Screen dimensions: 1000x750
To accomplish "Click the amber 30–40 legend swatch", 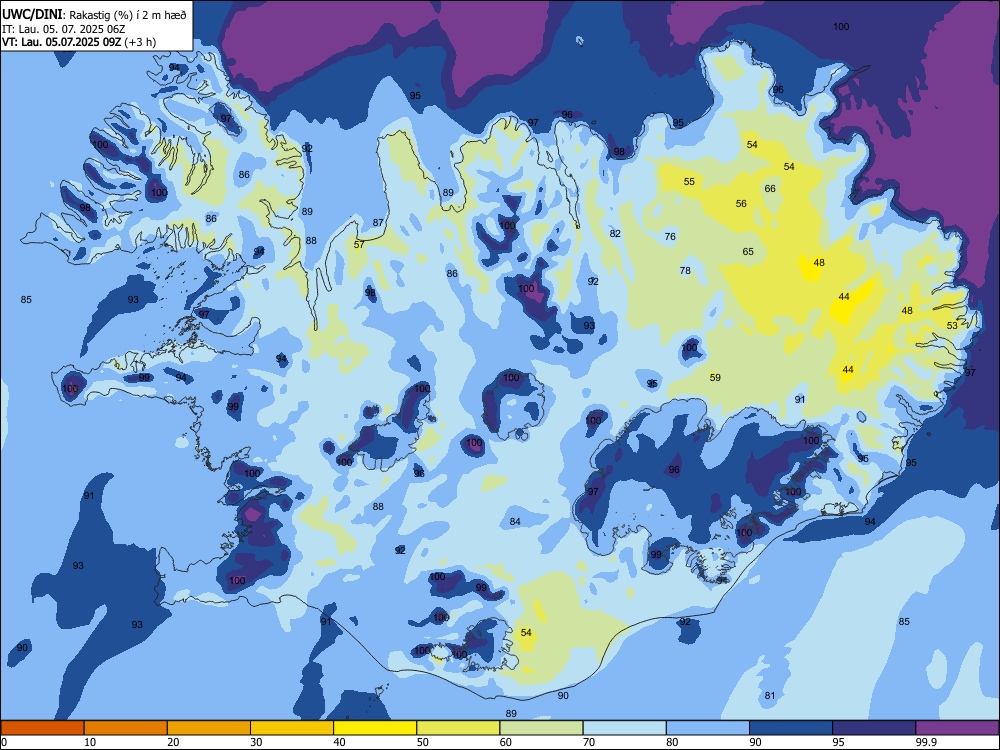I will (x=292, y=728).
